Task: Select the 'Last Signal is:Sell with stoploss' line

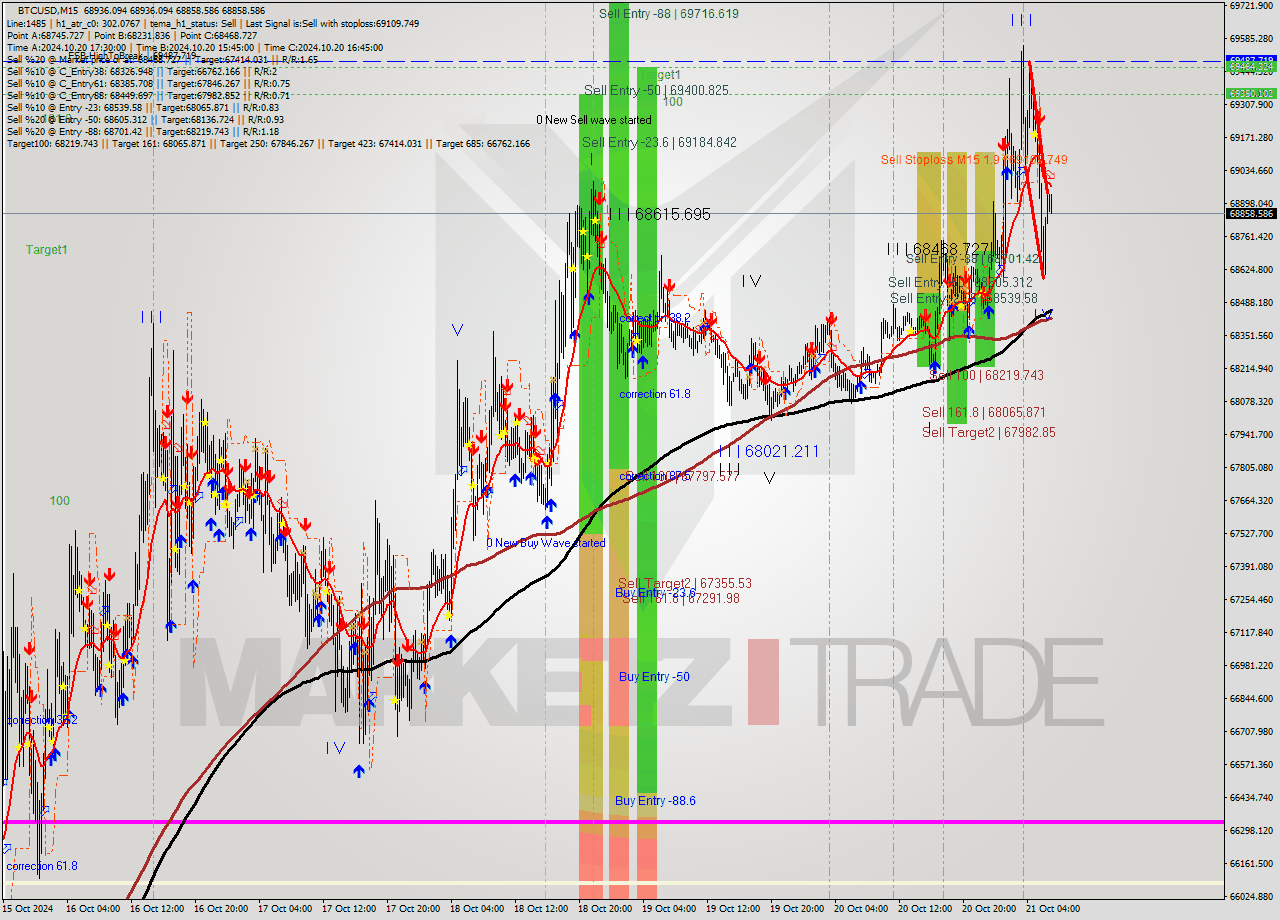Action: pyautogui.click(x=331, y=23)
